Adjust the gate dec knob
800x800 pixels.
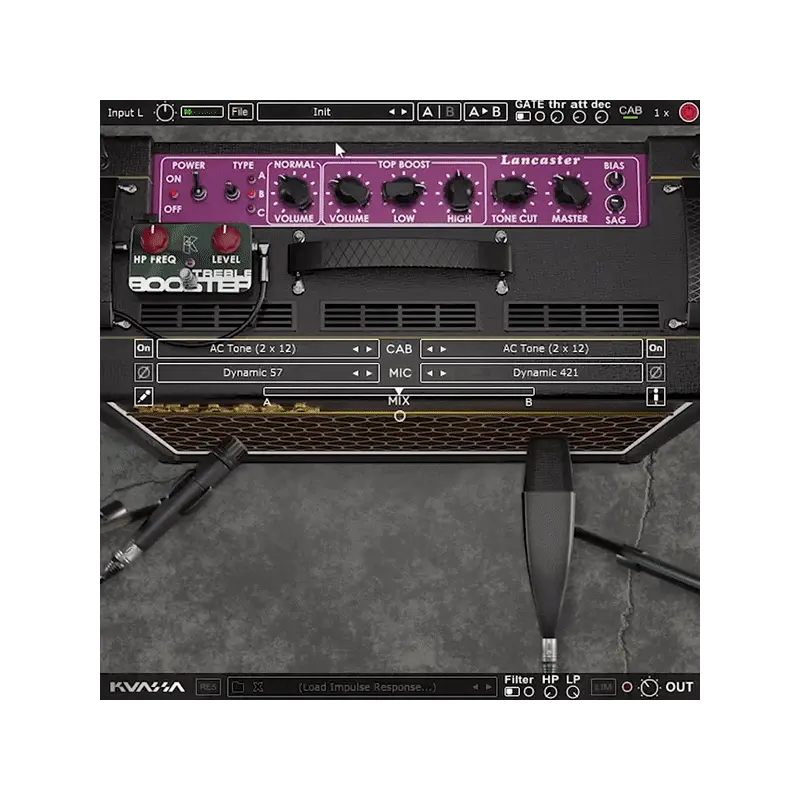602,117
